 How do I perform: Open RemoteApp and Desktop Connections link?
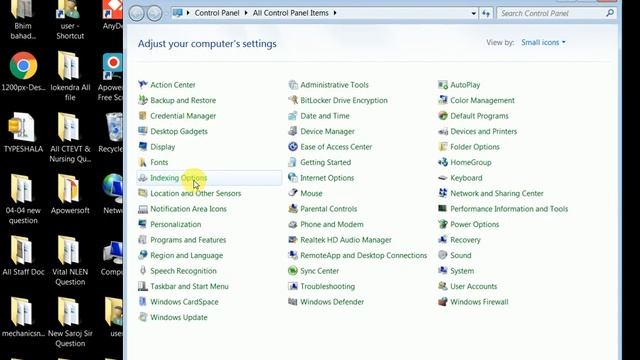363,255
